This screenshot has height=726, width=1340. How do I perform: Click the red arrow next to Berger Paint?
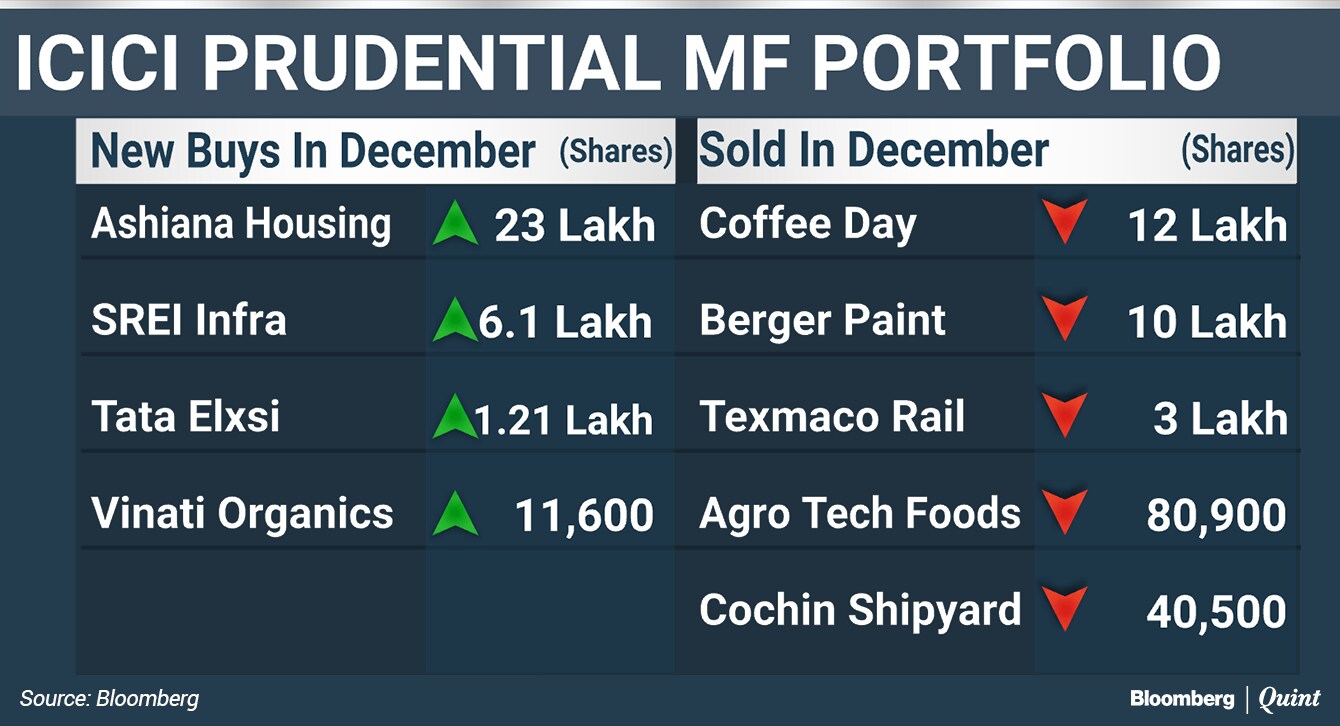point(1063,320)
